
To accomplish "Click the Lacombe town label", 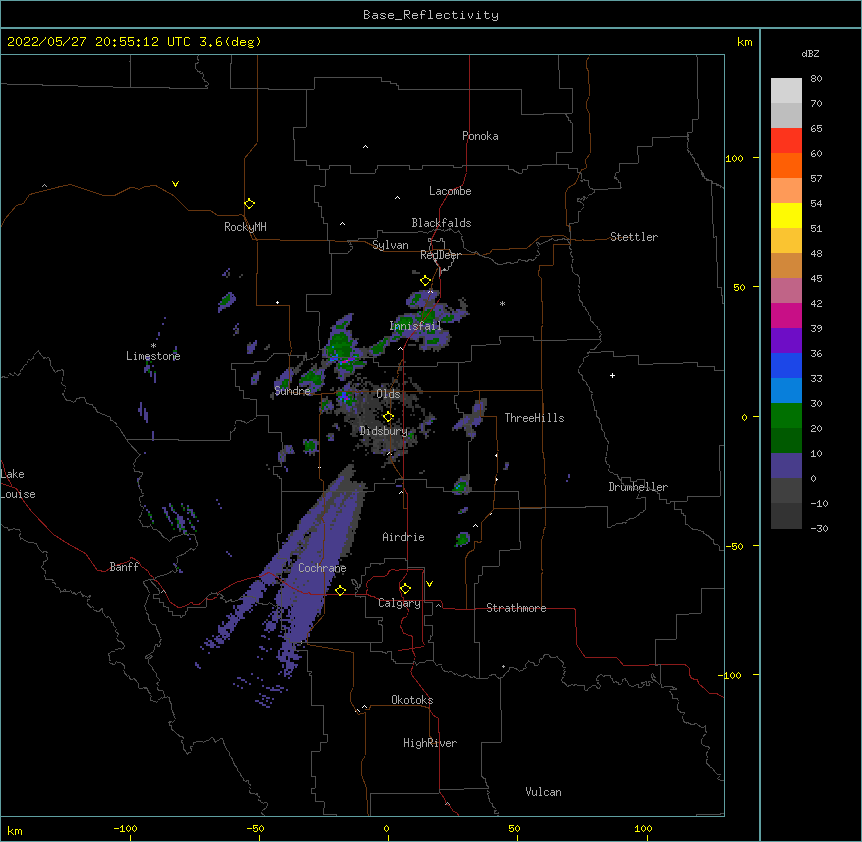I will [450, 191].
